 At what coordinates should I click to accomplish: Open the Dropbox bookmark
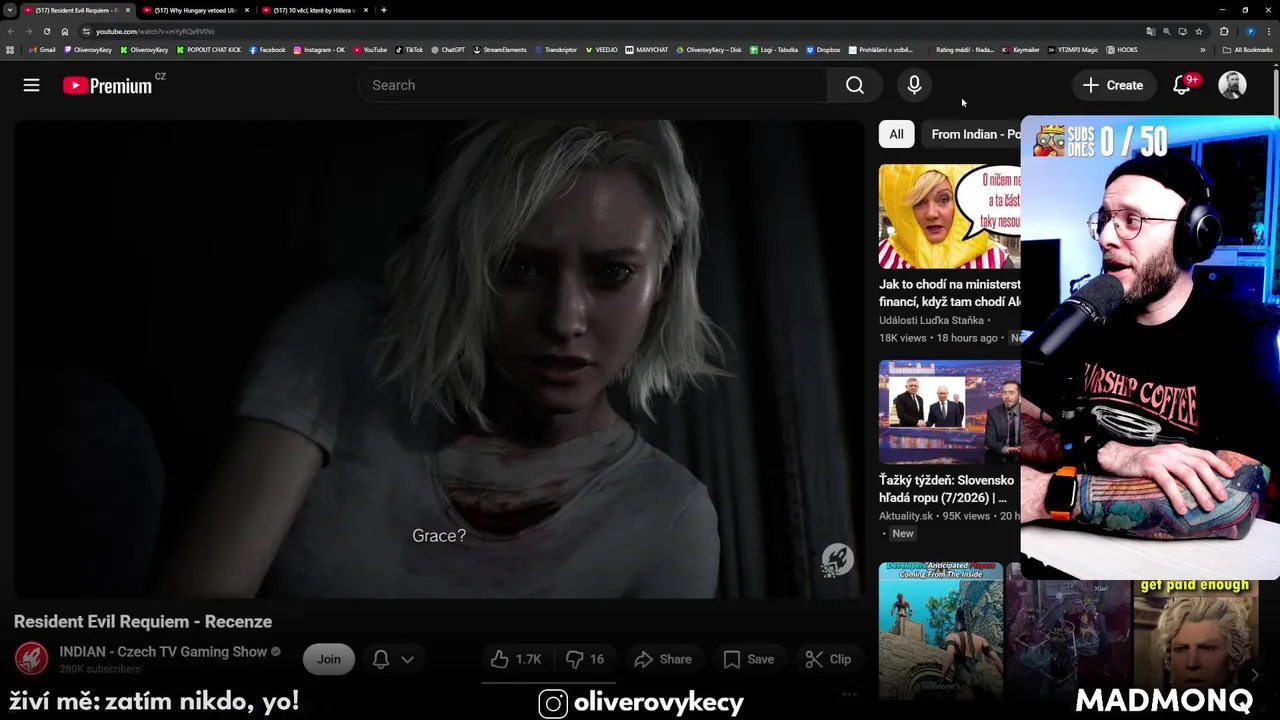coord(823,49)
